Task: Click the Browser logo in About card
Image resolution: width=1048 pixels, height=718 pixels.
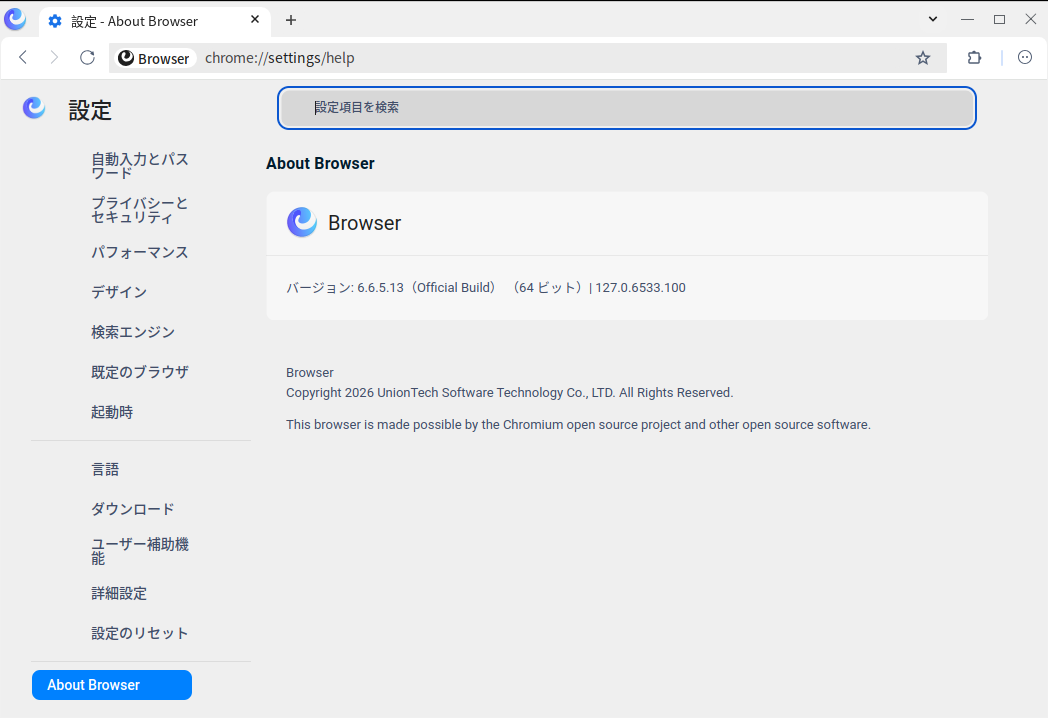Action: click(302, 222)
